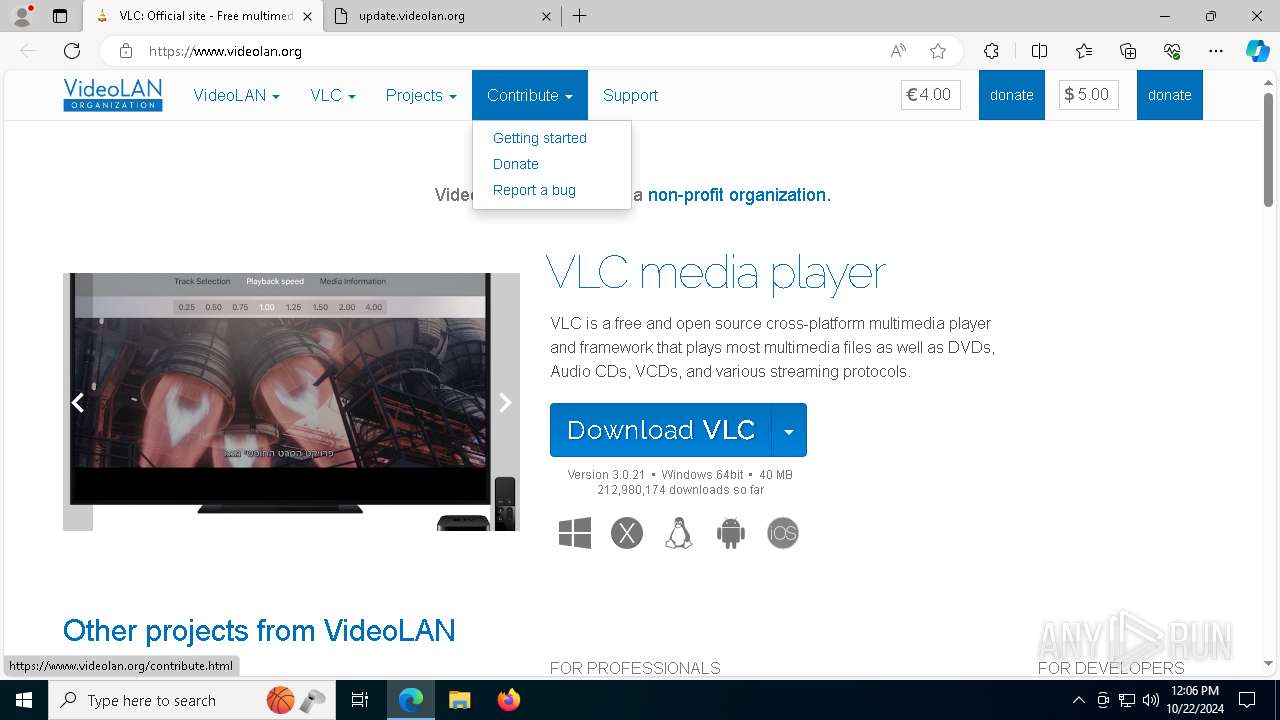The width and height of the screenshot is (1280, 720).
Task: Select Getting started in Contribute menu
Action: (x=540, y=138)
